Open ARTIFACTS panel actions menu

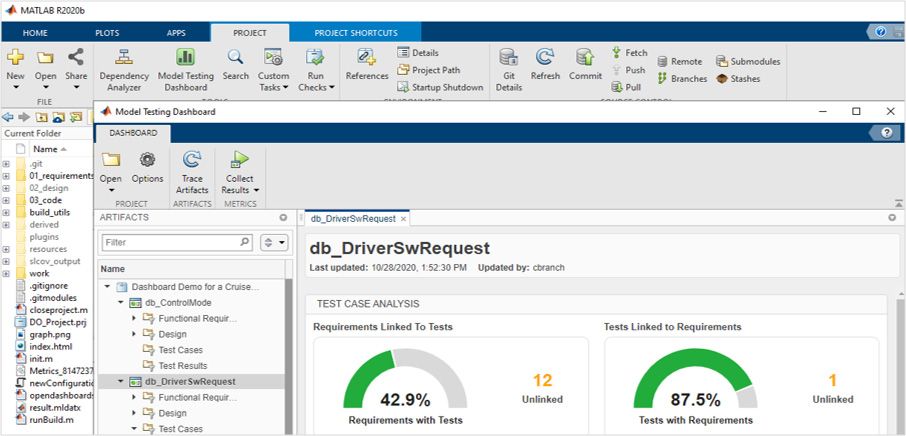[x=283, y=218]
